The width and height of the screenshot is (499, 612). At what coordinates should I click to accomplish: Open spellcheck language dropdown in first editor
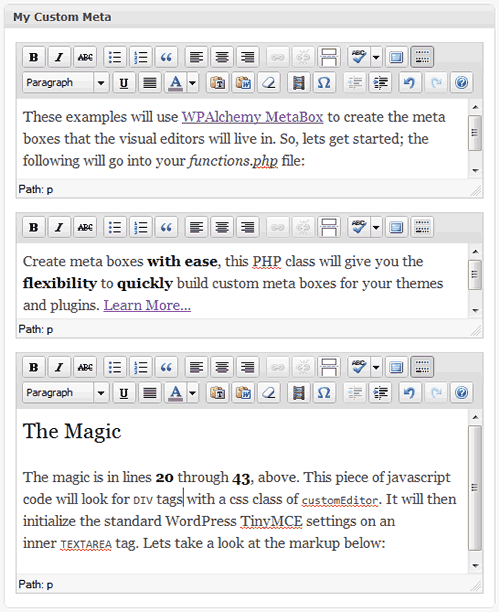tap(376, 57)
